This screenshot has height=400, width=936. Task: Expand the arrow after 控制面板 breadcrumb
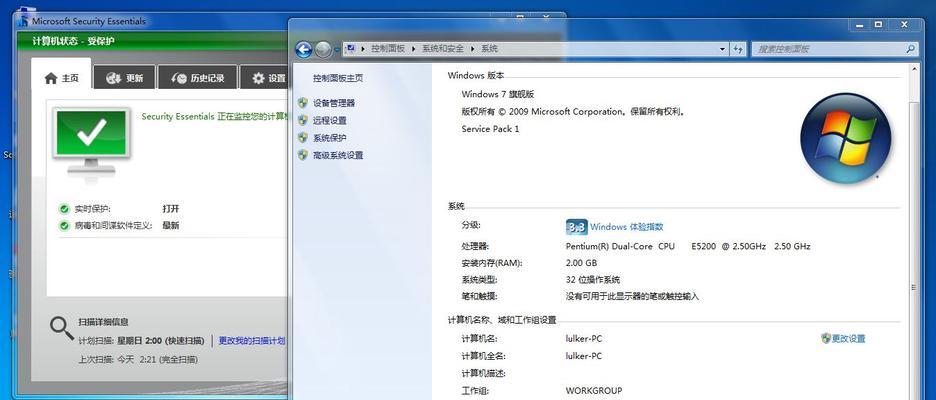414,49
